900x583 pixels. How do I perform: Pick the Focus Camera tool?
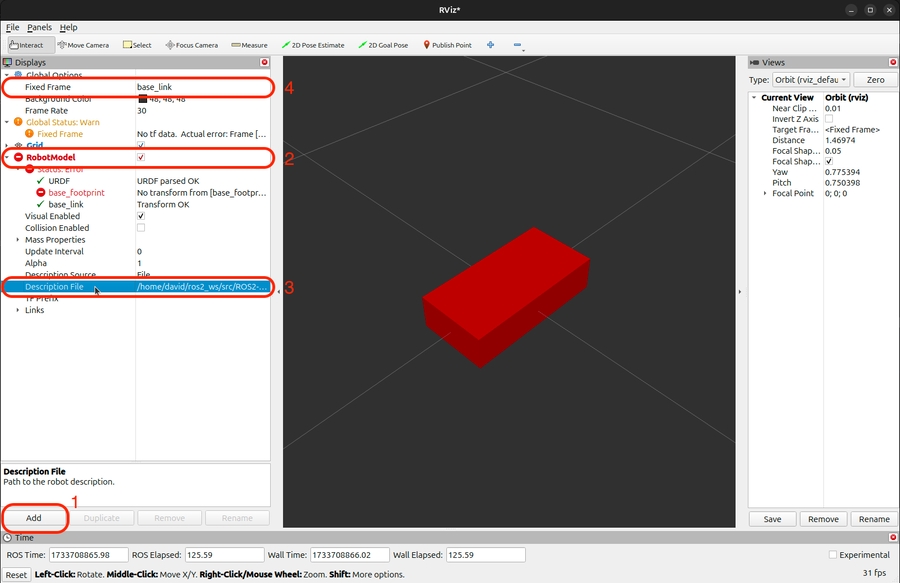(x=191, y=45)
